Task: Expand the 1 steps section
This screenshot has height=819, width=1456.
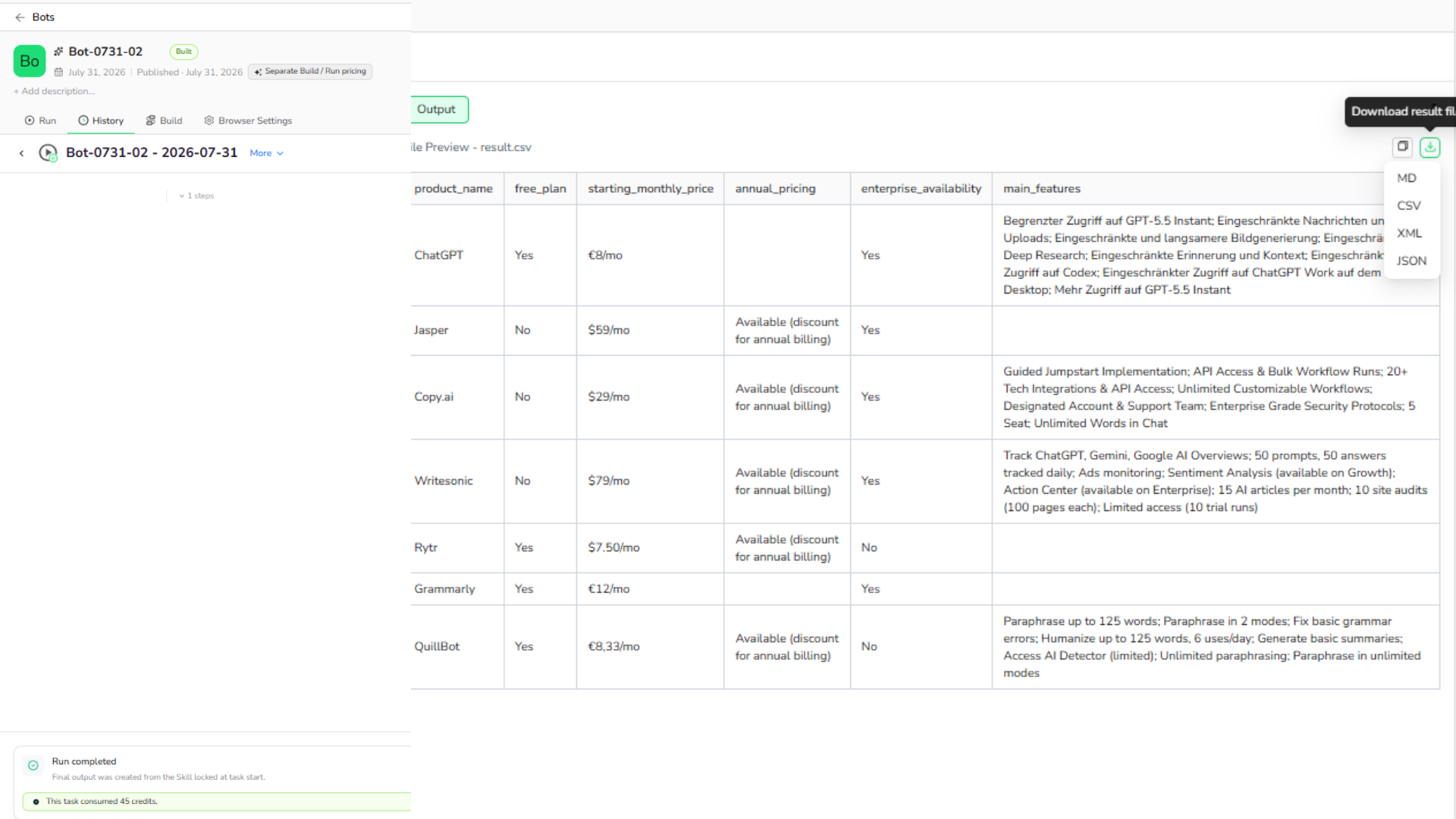Action: click(196, 196)
